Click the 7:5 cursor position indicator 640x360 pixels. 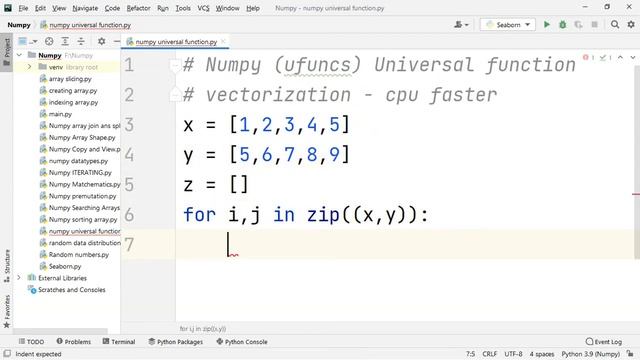pos(470,354)
